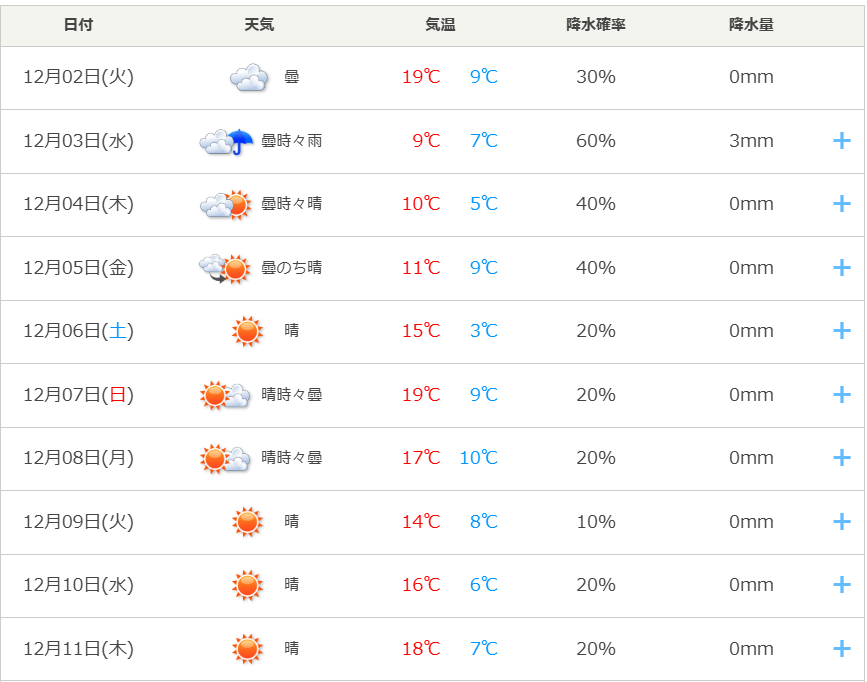Expand 12月06日 details with plus icon
Image resolution: width=867 pixels, height=682 pixels.
tap(841, 331)
